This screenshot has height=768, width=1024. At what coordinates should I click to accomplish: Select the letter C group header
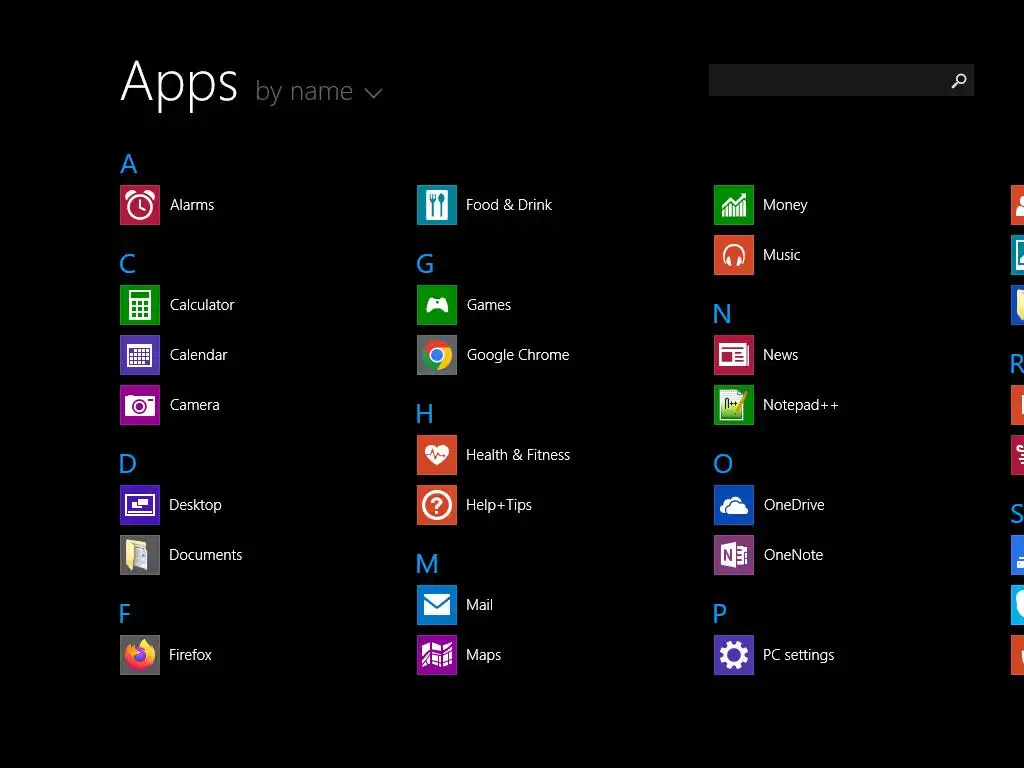(127, 264)
